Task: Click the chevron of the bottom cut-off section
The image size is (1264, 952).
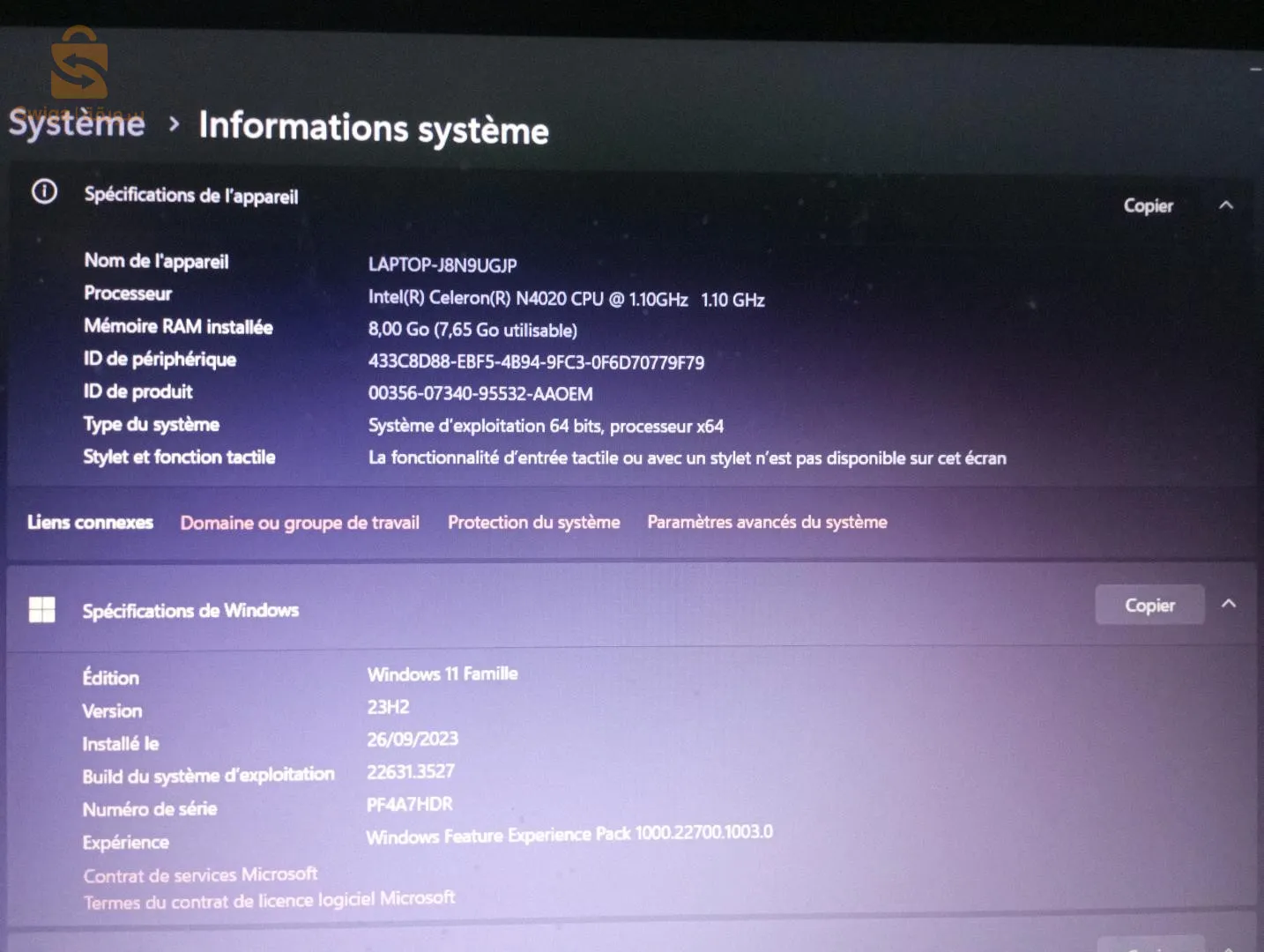Action: pos(1229,947)
